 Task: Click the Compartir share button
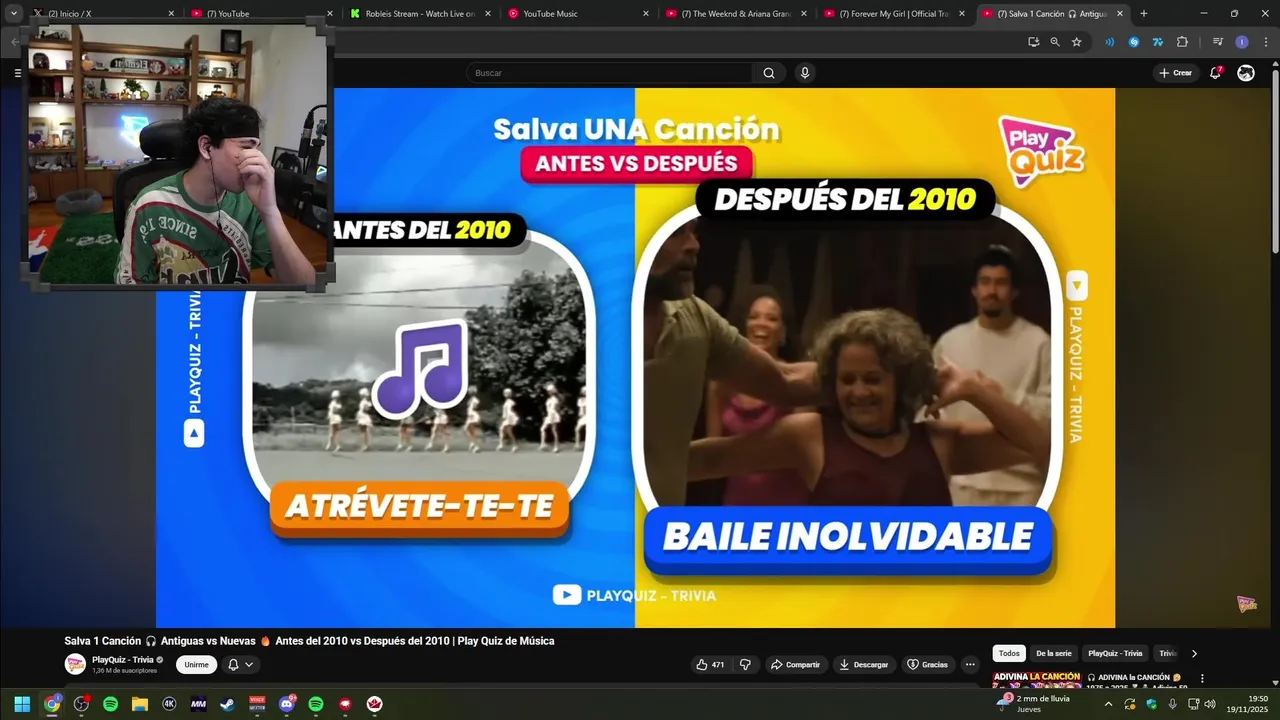pyautogui.click(x=795, y=665)
